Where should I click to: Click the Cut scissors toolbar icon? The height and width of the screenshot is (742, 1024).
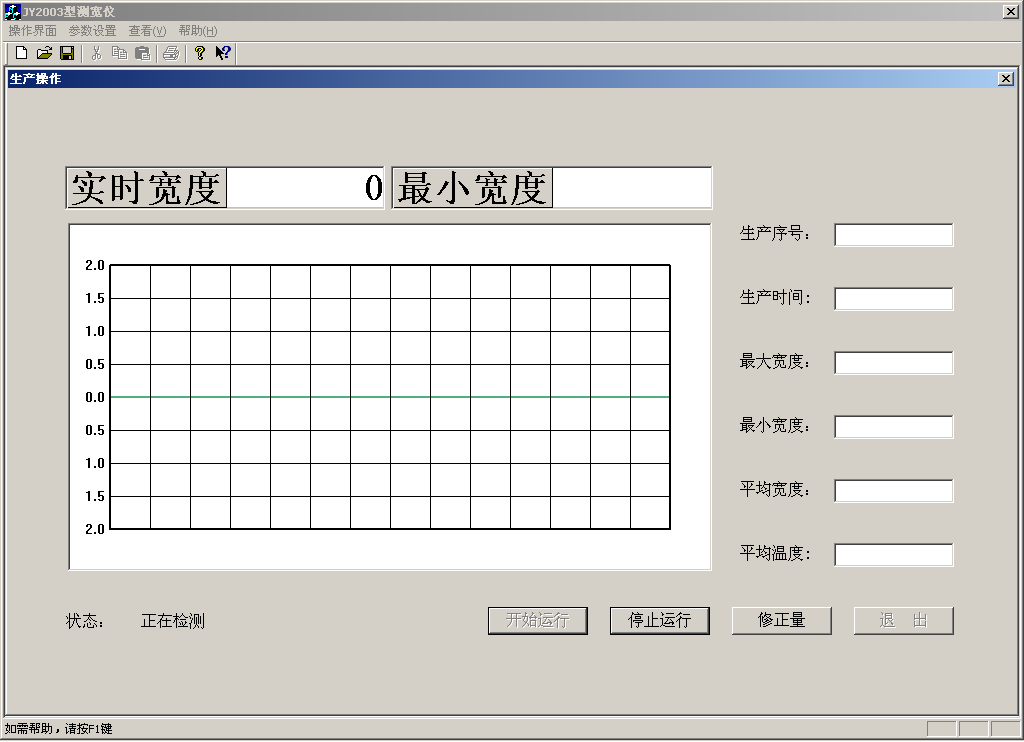(97, 53)
